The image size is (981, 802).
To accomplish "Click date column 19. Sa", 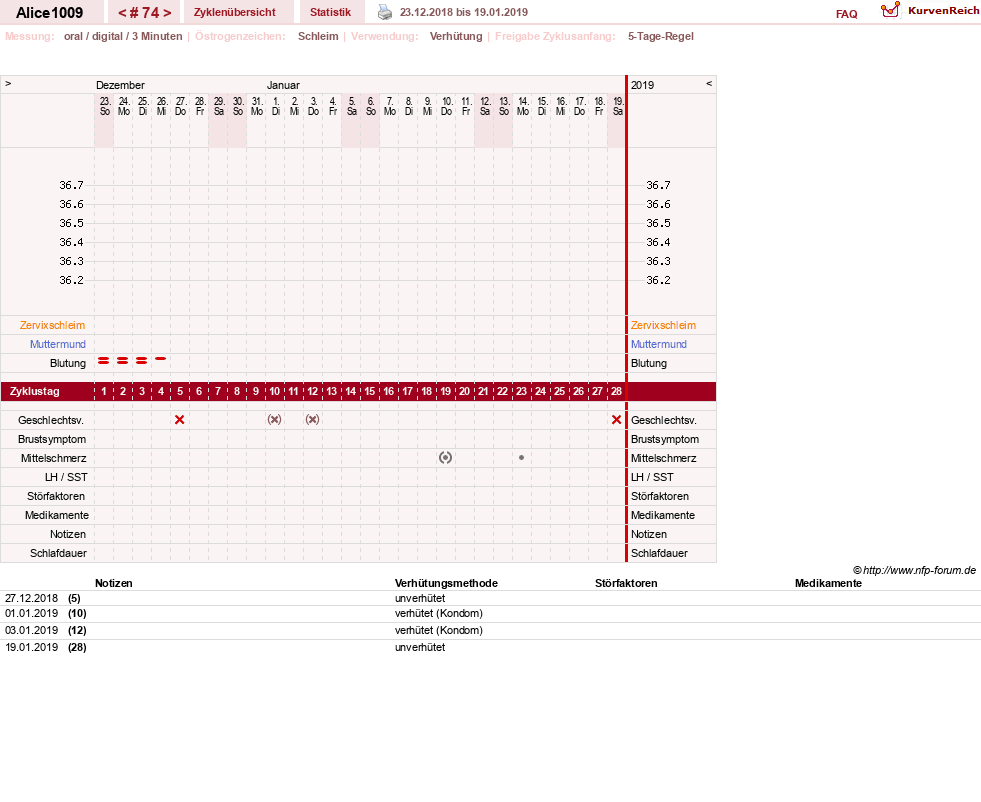I will 618,106.
